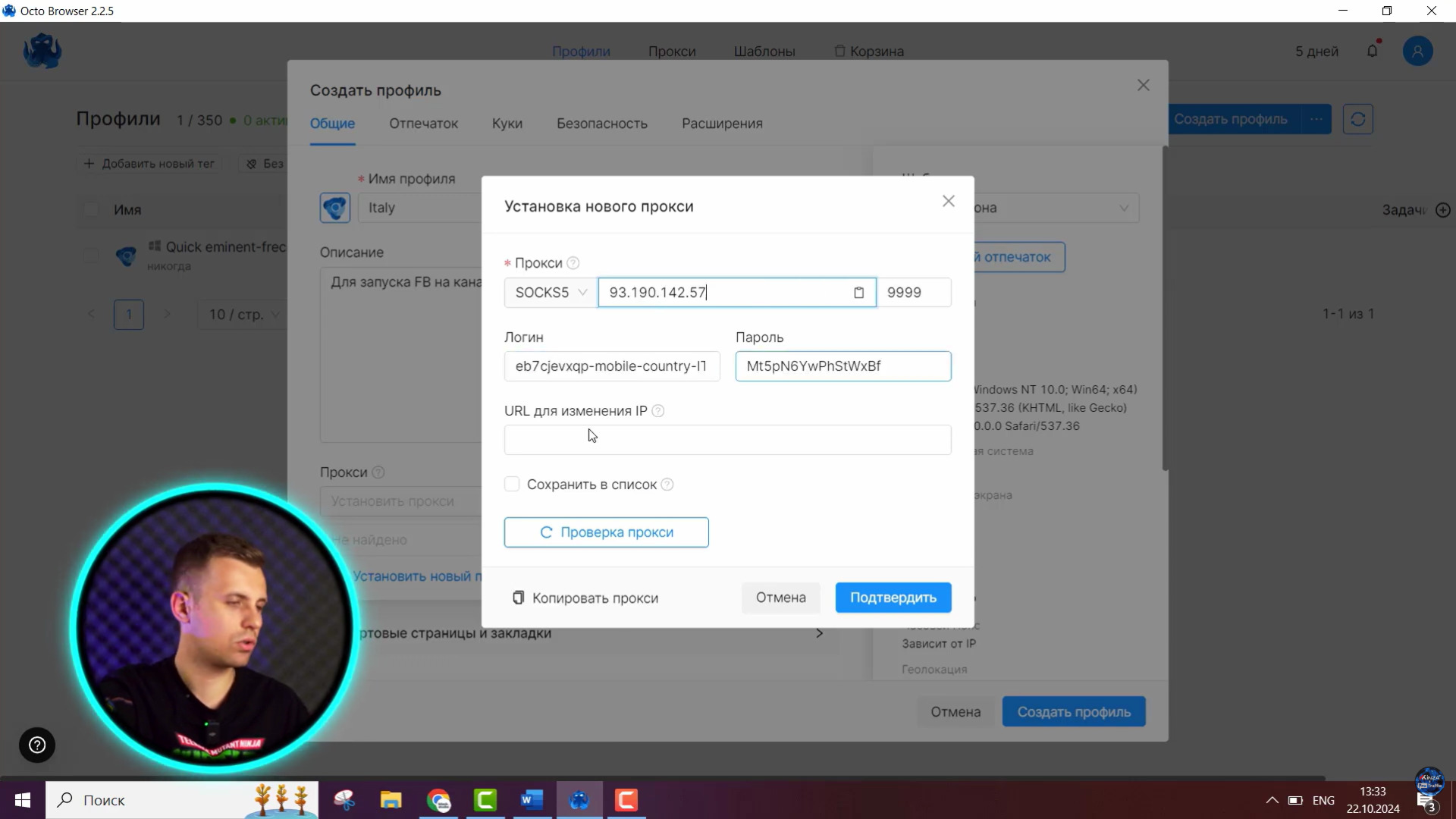1456x819 pixels.
Task: Open File Explorer from the taskbar
Action: [391, 800]
